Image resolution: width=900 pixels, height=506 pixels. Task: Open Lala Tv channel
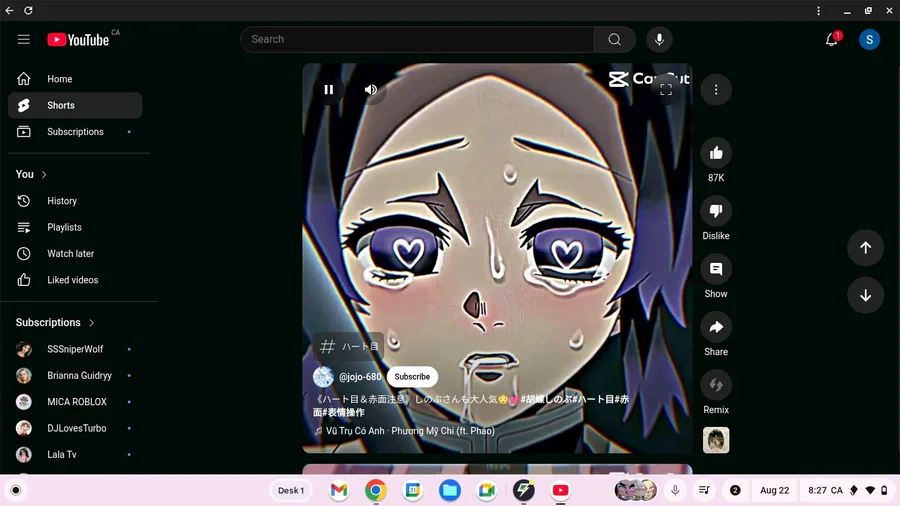pos(75,454)
